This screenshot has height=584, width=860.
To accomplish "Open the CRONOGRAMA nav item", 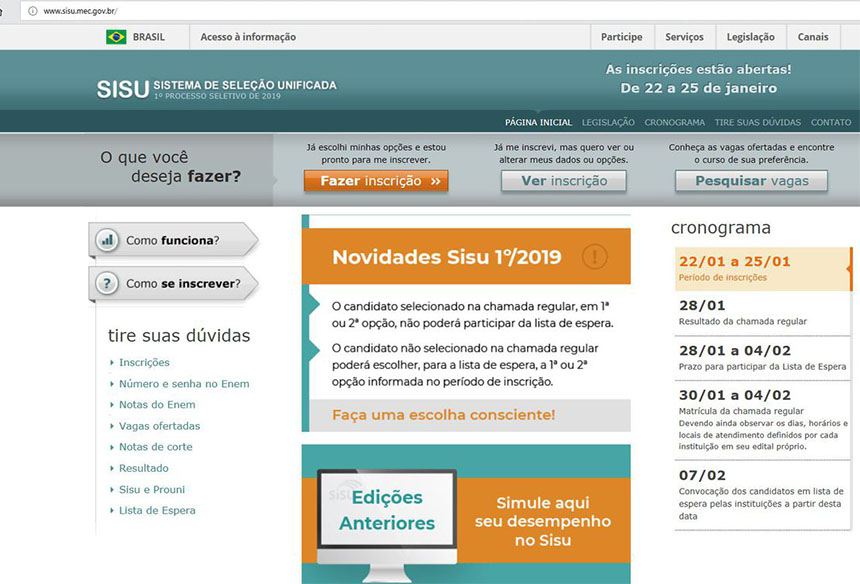I will [x=674, y=122].
